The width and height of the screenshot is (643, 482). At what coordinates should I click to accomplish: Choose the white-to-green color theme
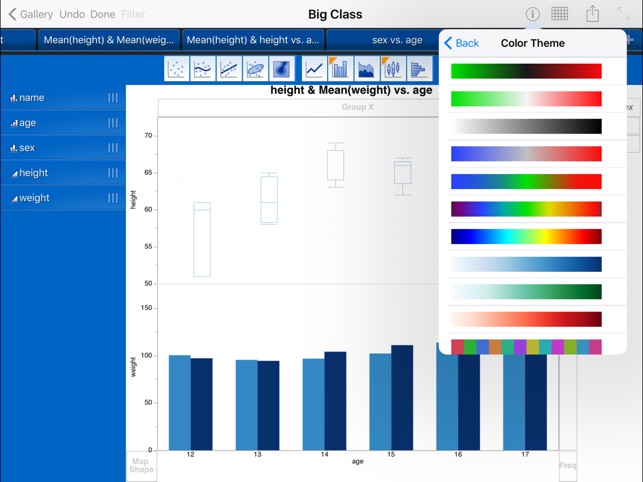[x=526, y=292]
